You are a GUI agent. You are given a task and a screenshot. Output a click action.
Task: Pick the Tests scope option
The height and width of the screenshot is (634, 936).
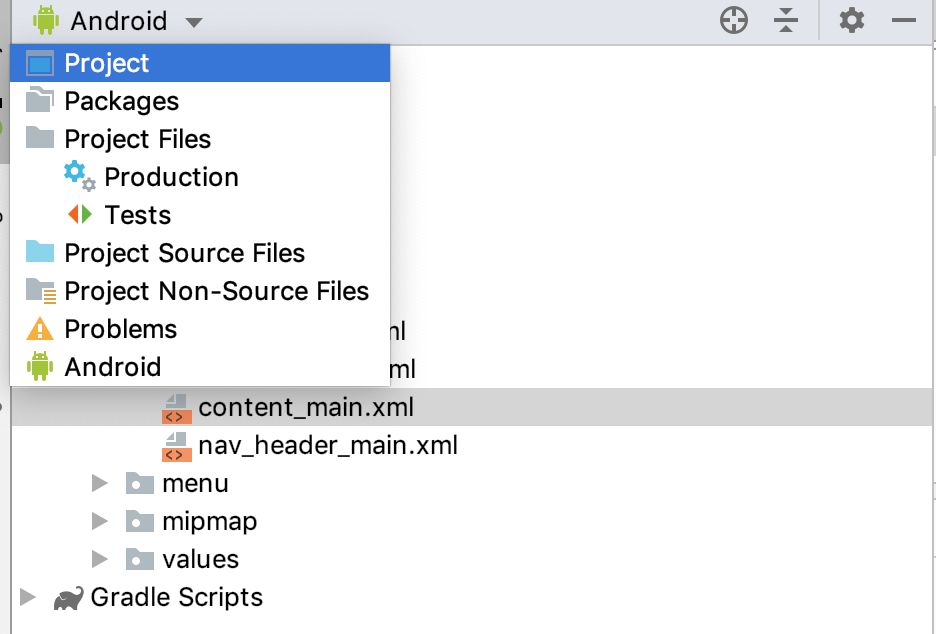point(137,216)
